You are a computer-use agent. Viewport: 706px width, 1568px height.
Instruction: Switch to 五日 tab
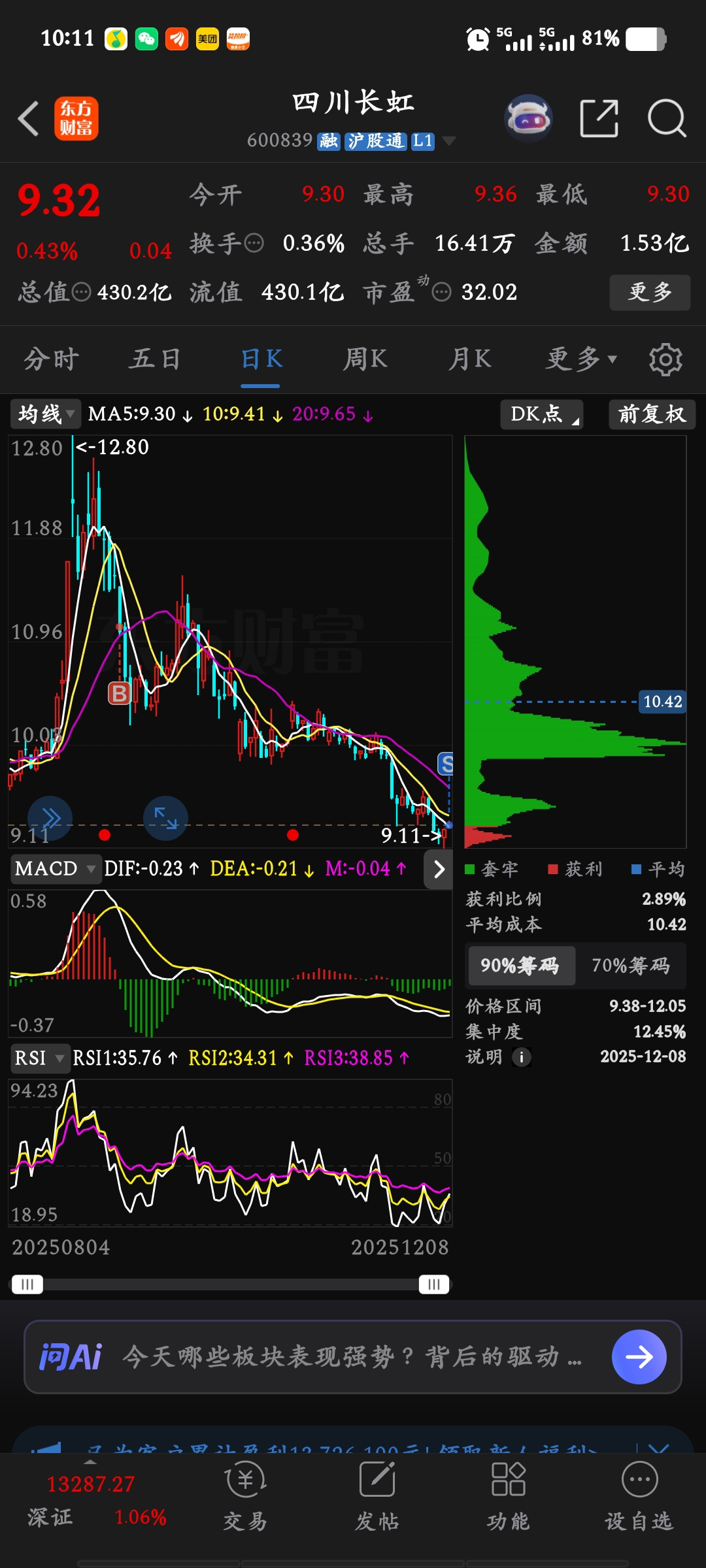coord(155,359)
